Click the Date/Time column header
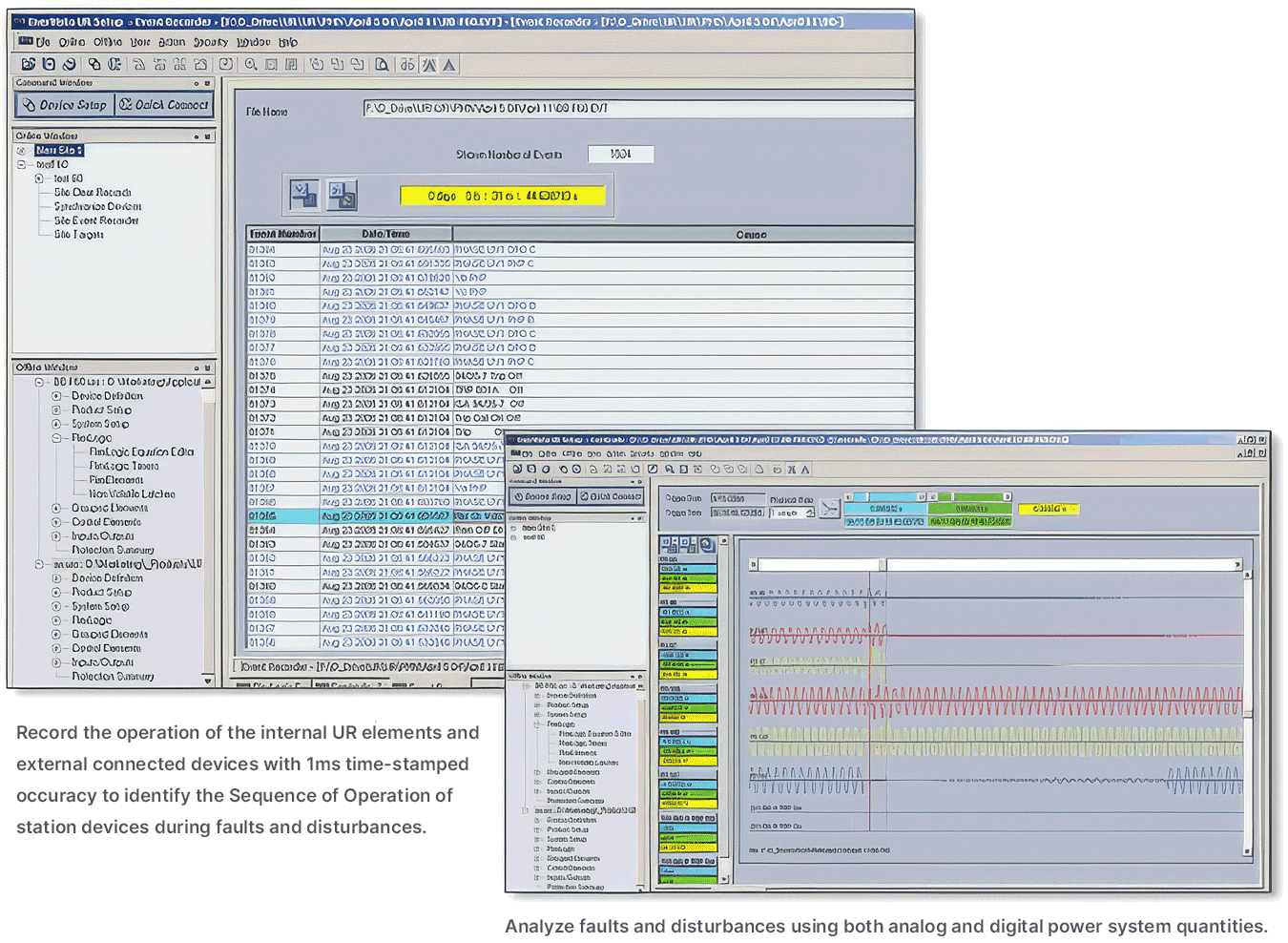 tap(386, 234)
